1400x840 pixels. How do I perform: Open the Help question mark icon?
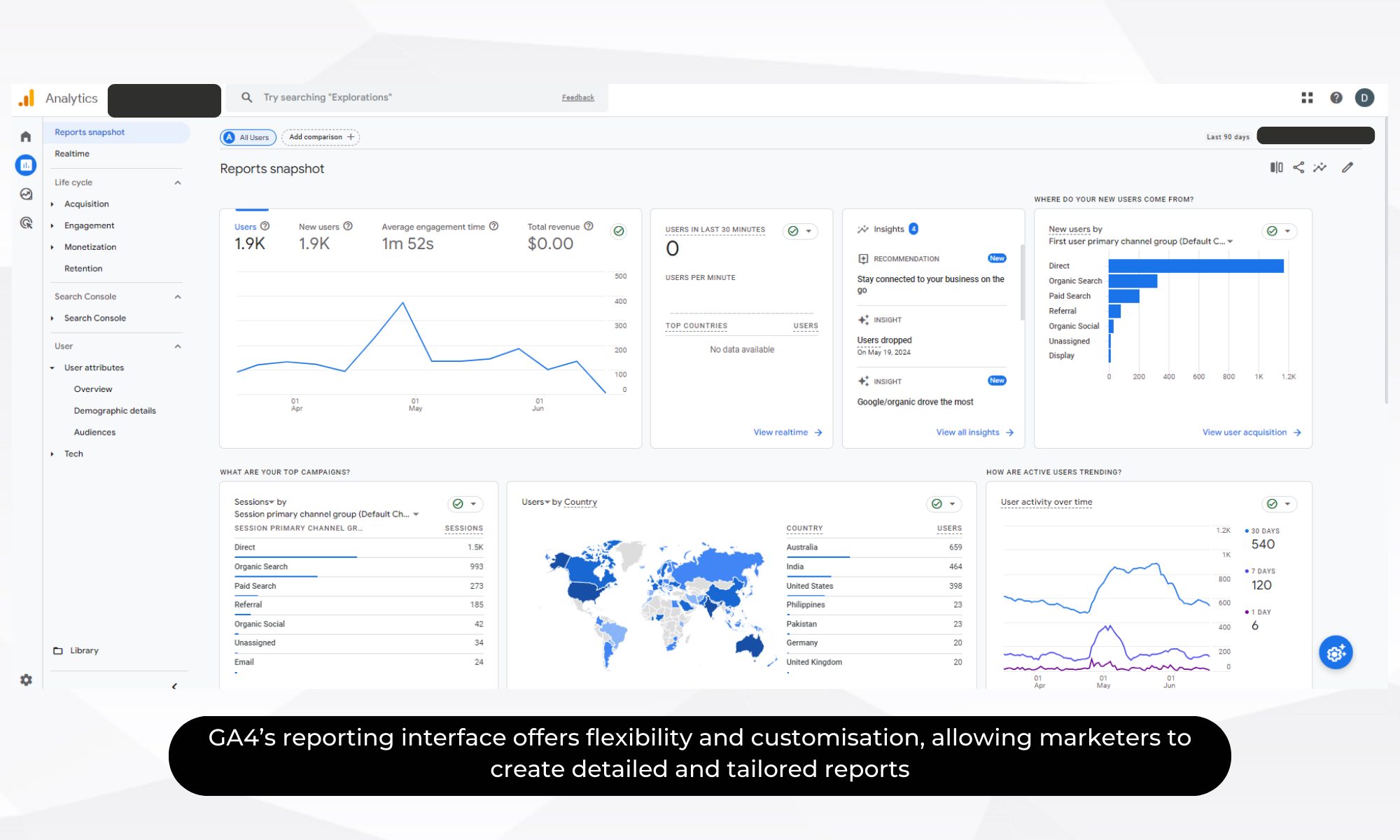(x=1336, y=98)
